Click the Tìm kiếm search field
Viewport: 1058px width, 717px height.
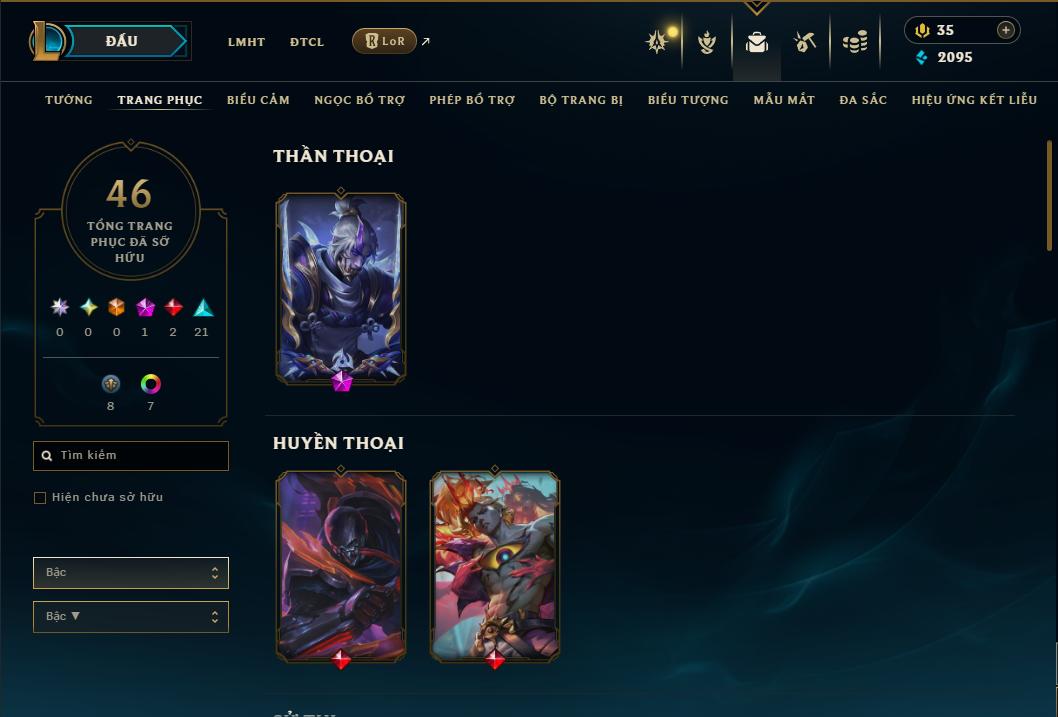tap(131, 456)
